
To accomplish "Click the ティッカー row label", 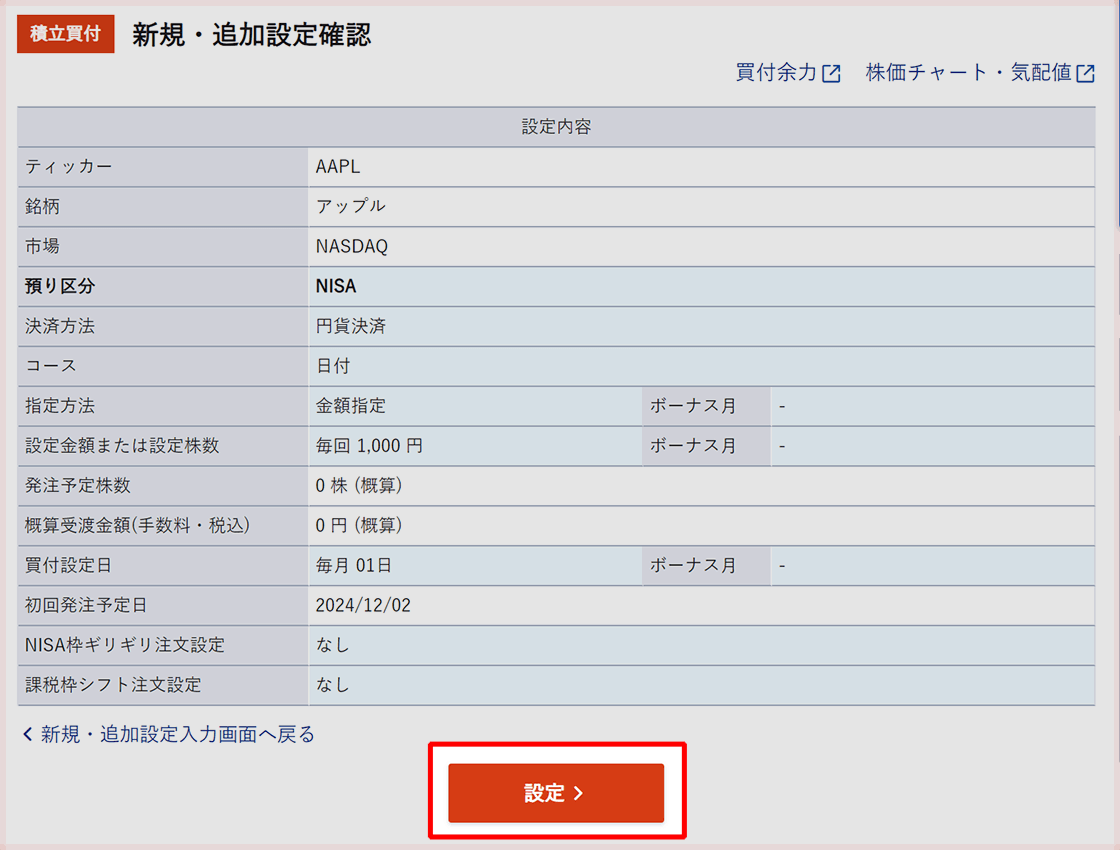I will 69,166.
